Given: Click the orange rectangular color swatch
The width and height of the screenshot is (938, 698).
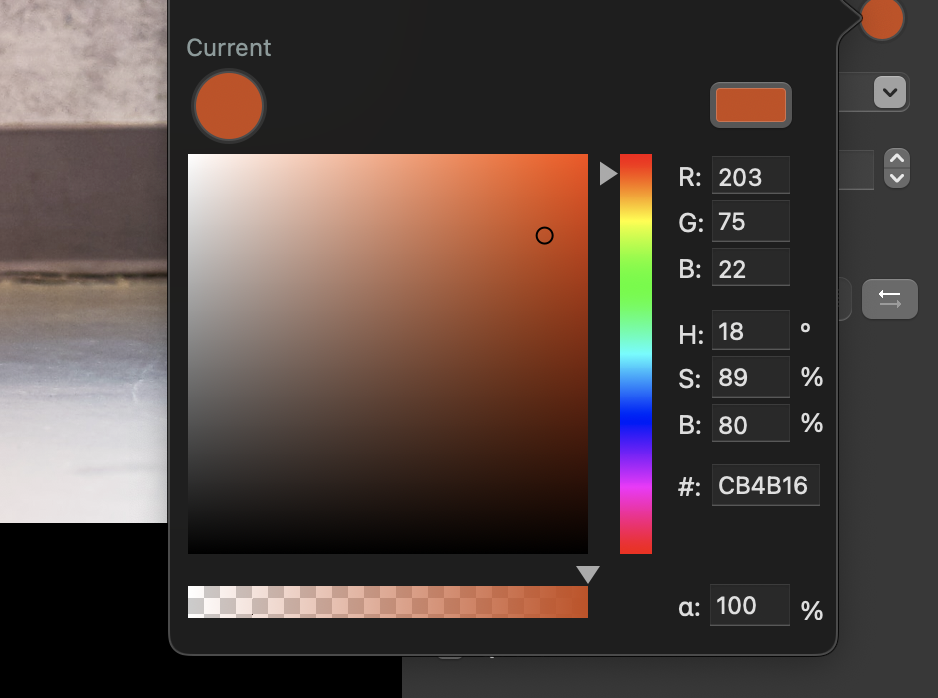Looking at the screenshot, I should (x=751, y=105).
